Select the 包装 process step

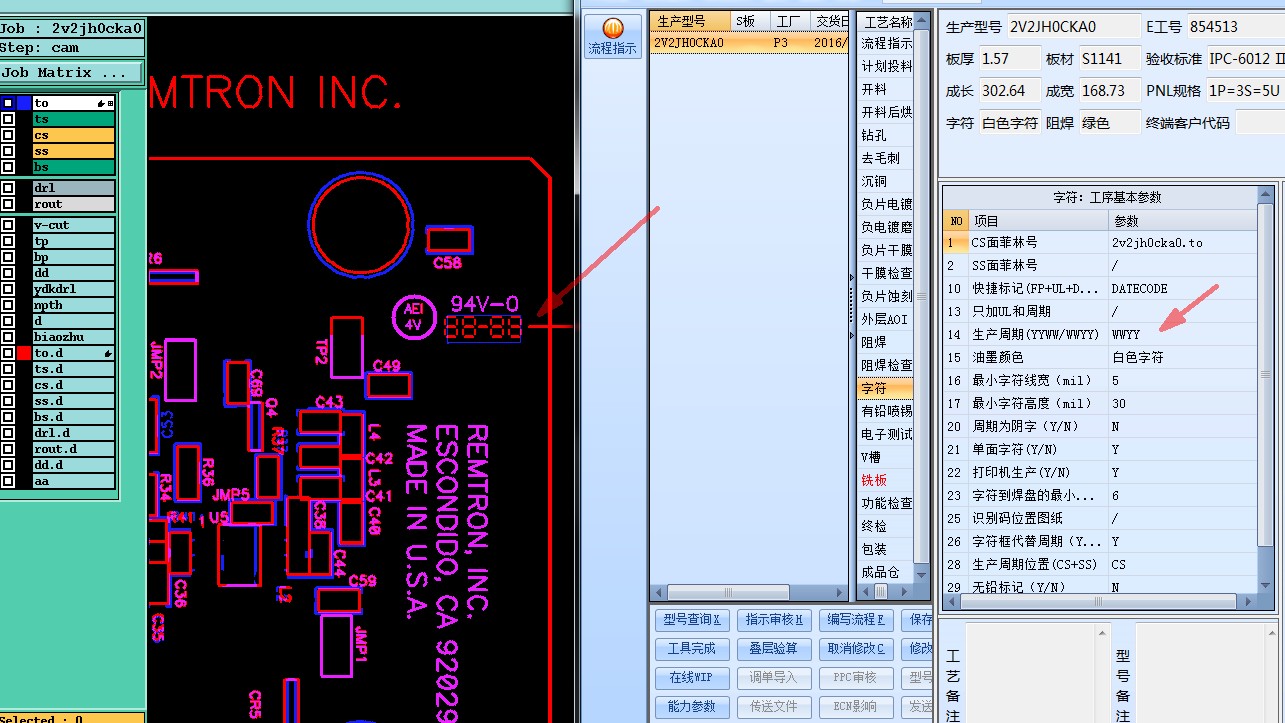click(886, 549)
